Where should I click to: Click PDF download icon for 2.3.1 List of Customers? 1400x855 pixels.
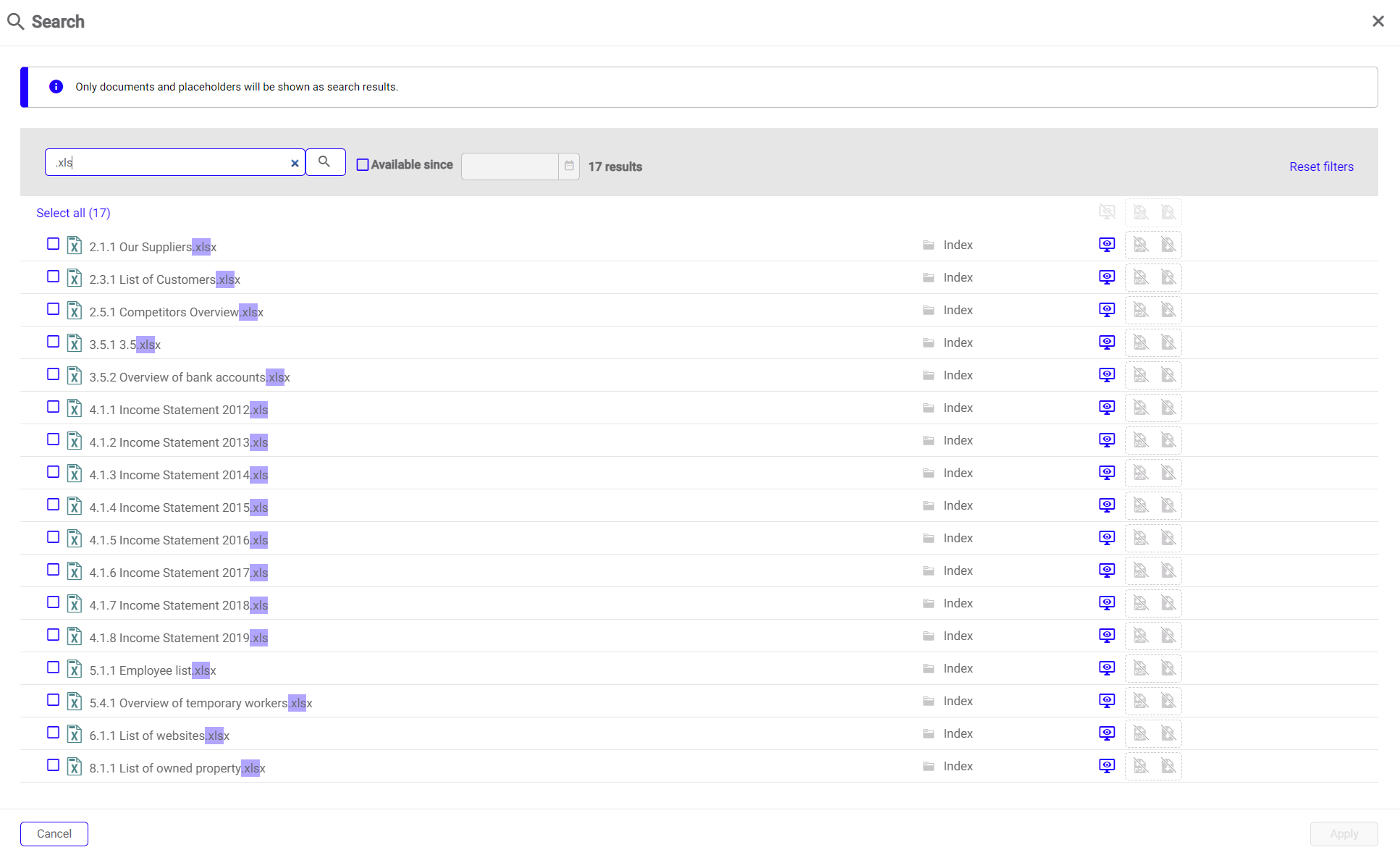point(1140,277)
